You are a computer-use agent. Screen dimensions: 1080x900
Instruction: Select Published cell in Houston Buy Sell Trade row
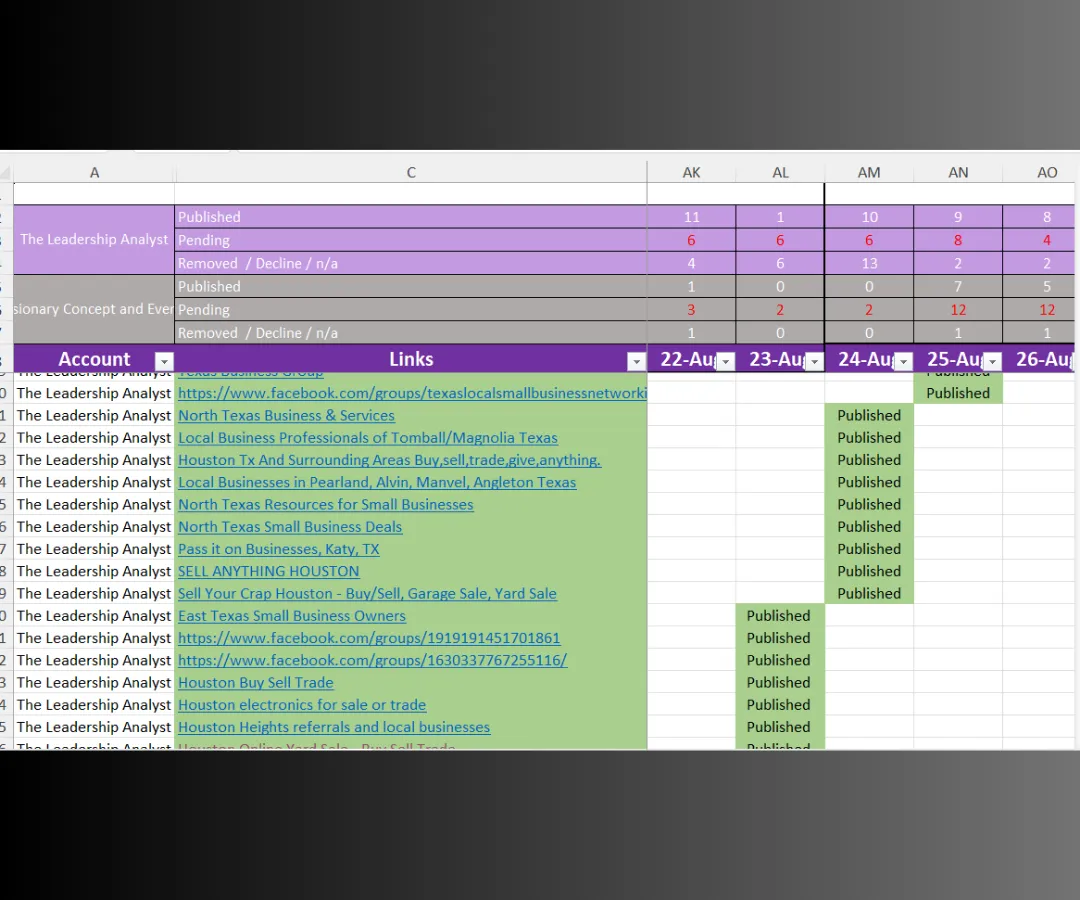tap(780, 682)
